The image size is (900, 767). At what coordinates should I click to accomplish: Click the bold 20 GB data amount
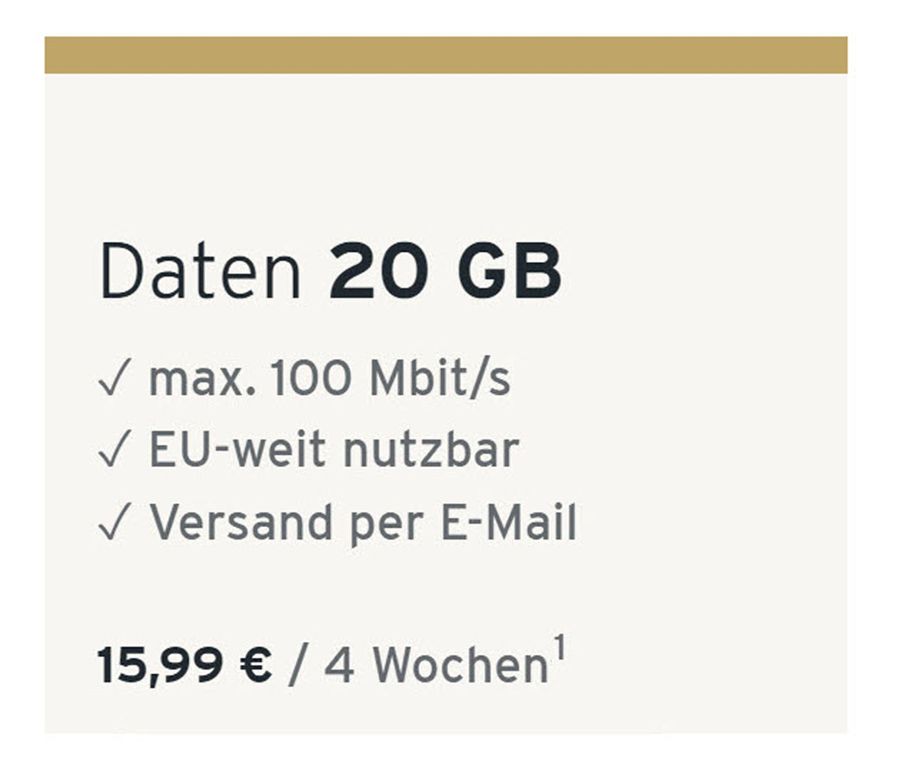(x=445, y=272)
